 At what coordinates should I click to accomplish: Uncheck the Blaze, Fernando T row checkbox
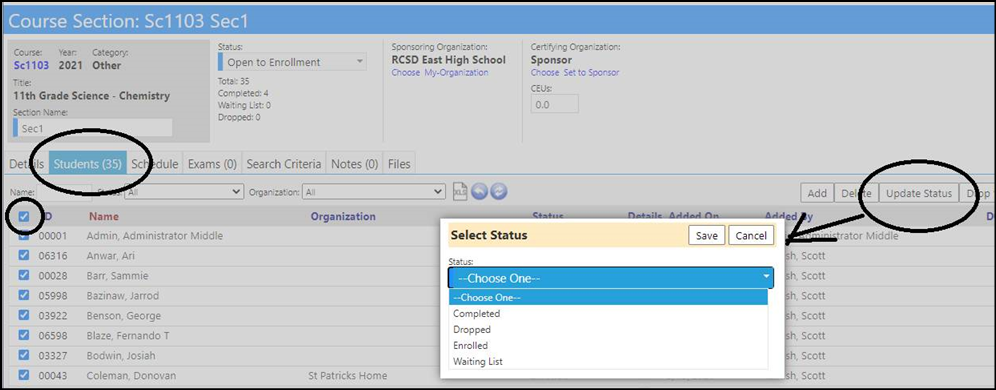tap(24, 335)
